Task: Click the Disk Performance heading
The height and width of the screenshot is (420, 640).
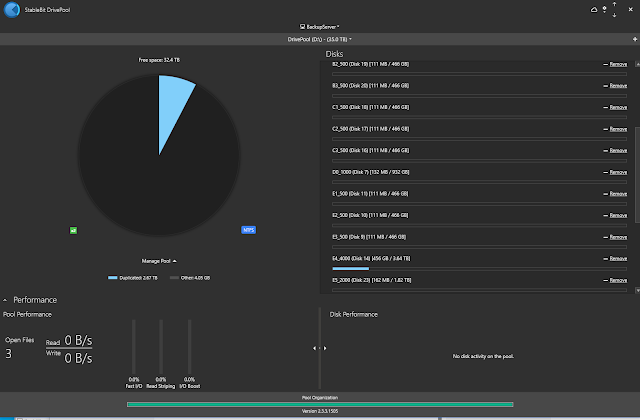Action: (353, 314)
